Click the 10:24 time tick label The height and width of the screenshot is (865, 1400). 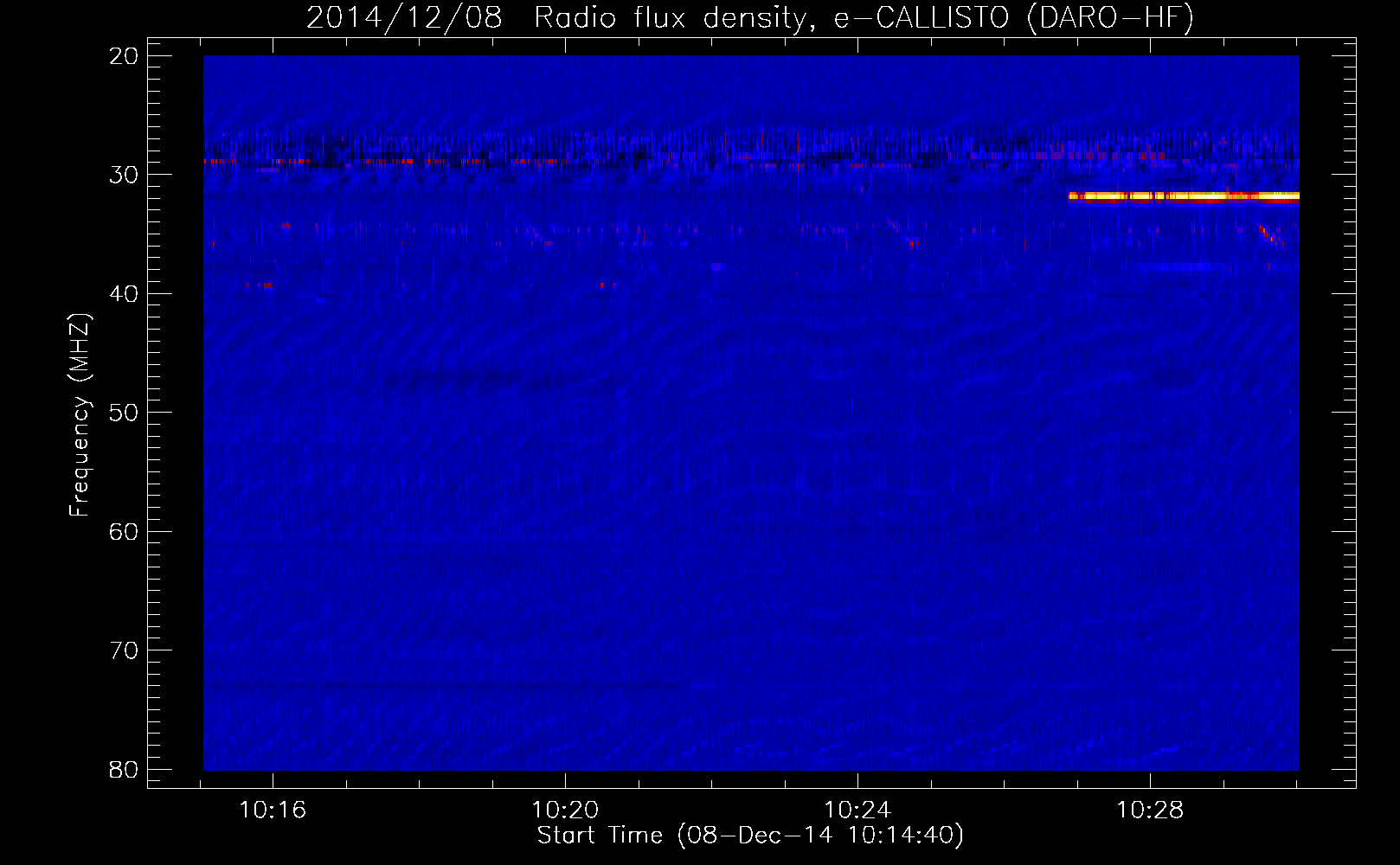coord(857,811)
